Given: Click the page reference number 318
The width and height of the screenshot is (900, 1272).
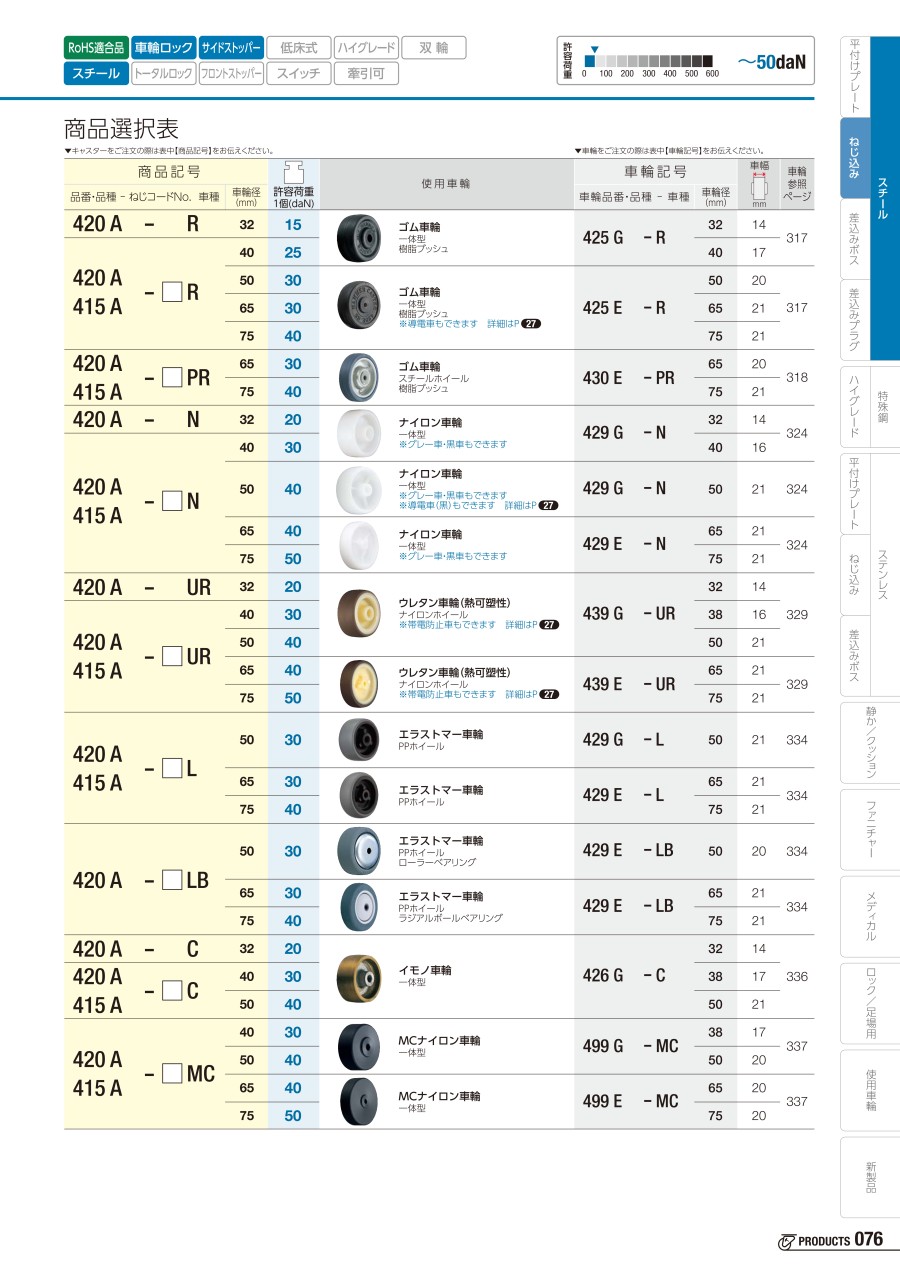Looking at the screenshot, I should pyautogui.click(x=796, y=378).
